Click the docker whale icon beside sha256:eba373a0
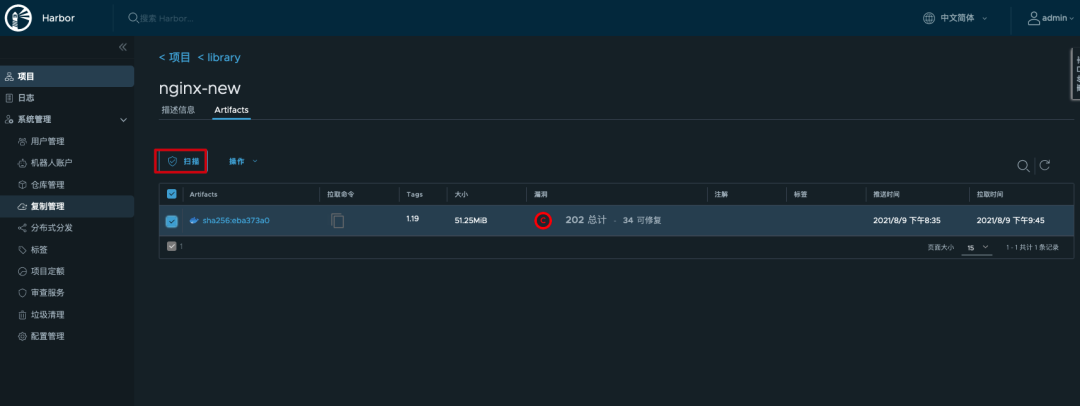Image resolution: width=1080 pixels, height=406 pixels. 194,221
